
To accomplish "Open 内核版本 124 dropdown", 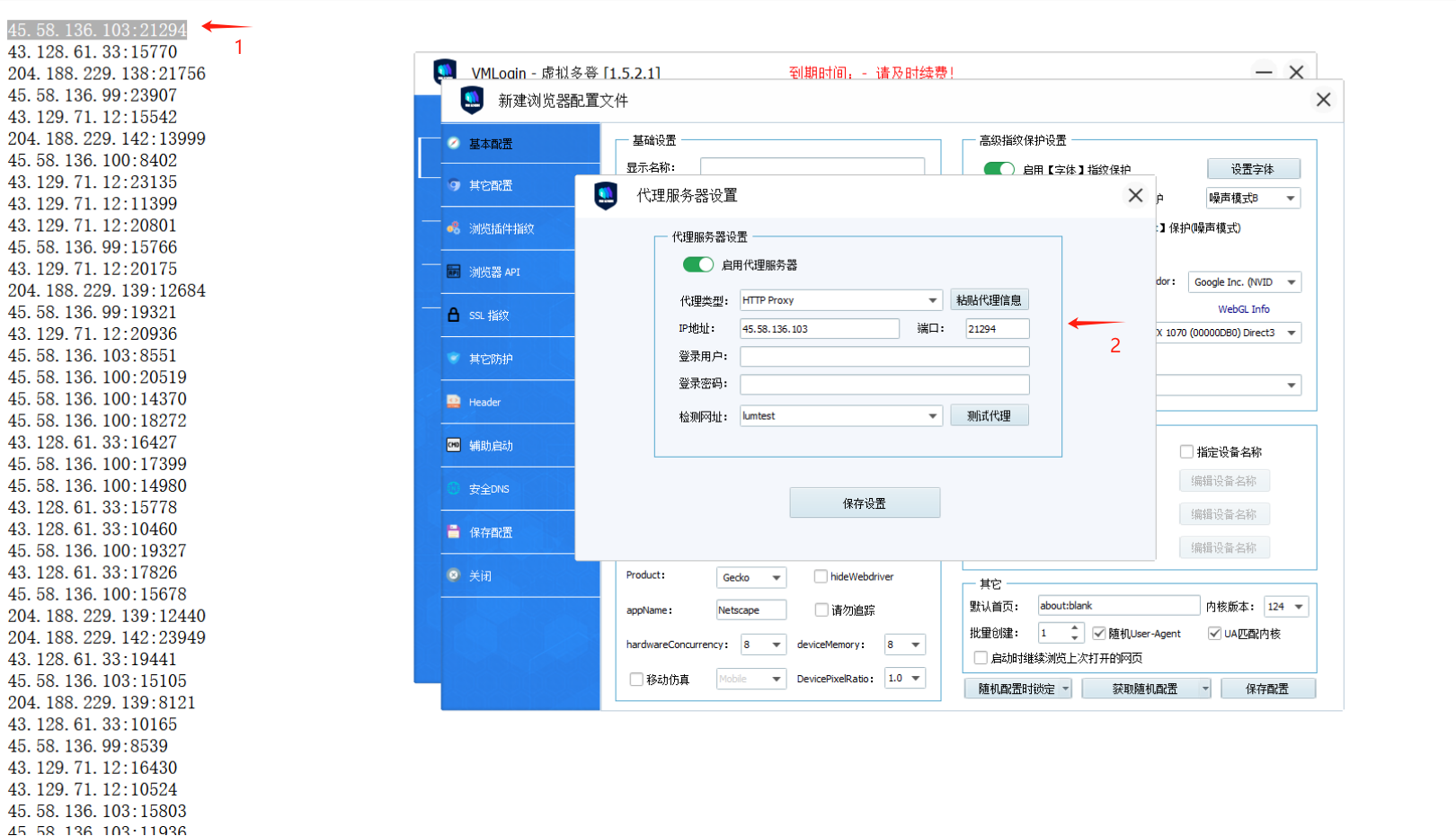I will pyautogui.click(x=1285, y=607).
